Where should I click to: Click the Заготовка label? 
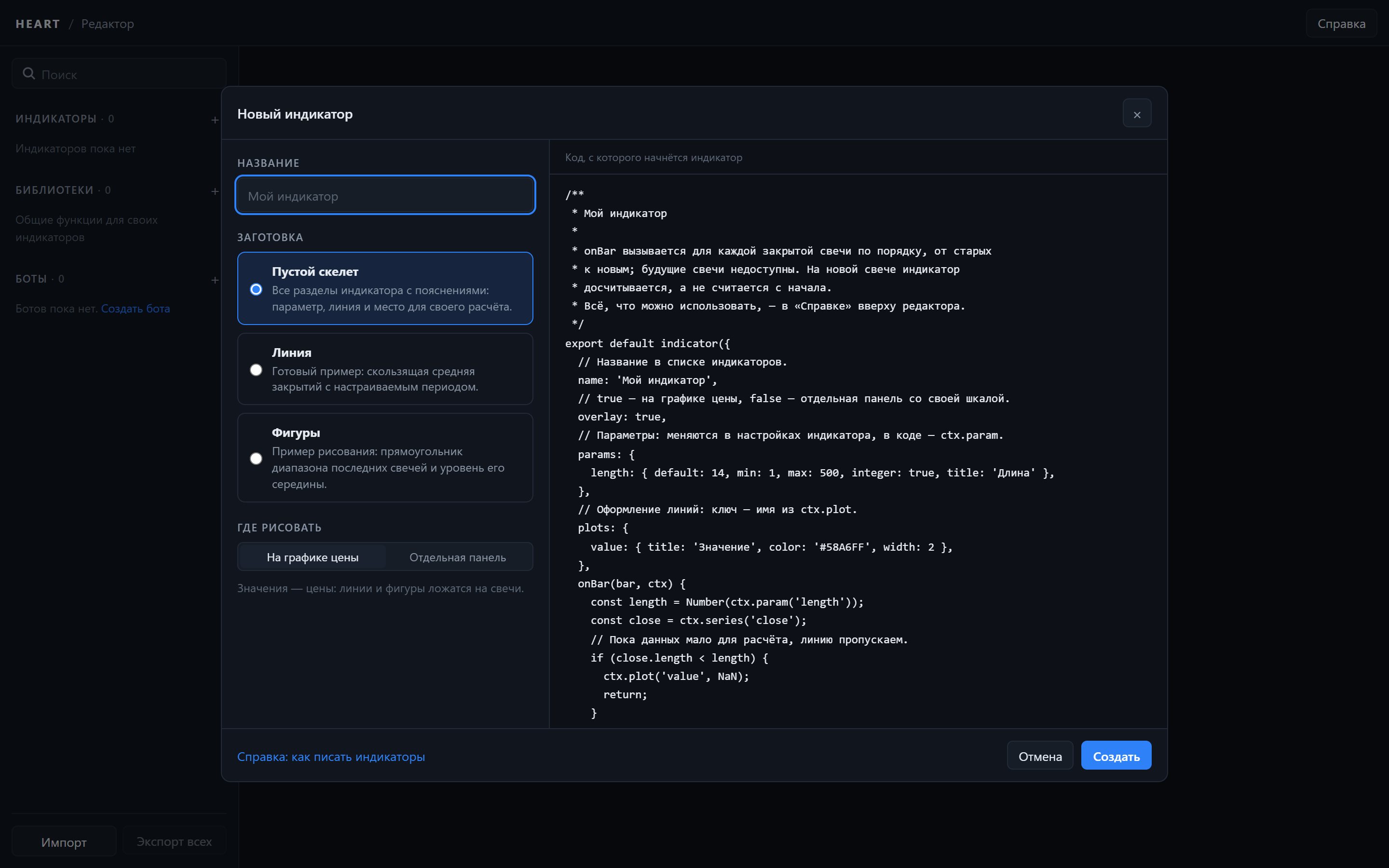(x=271, y=237)
